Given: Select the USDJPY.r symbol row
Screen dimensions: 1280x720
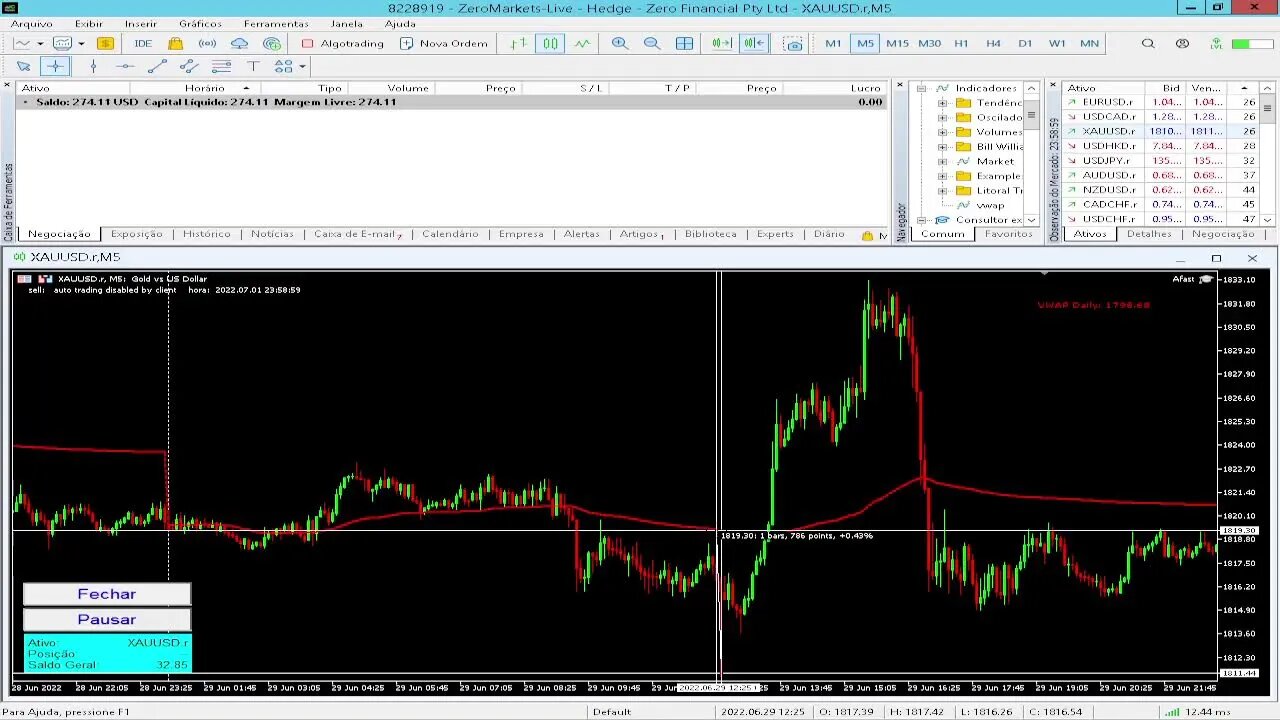Looking at the screenshot, I should 1158,160.
